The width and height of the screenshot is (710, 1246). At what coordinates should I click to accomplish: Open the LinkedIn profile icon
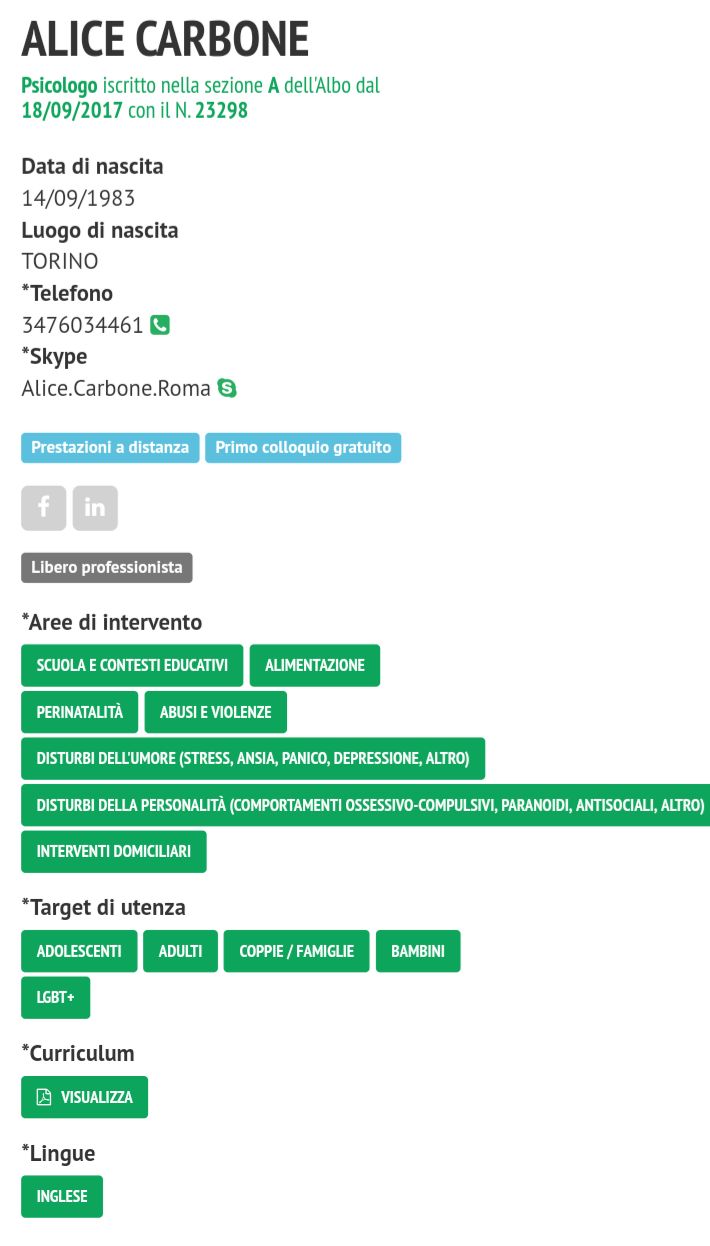click(x=95, y=508)
